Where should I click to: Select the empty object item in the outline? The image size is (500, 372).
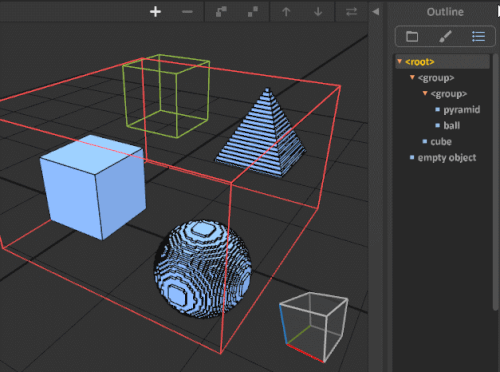(x=447, y=158)
